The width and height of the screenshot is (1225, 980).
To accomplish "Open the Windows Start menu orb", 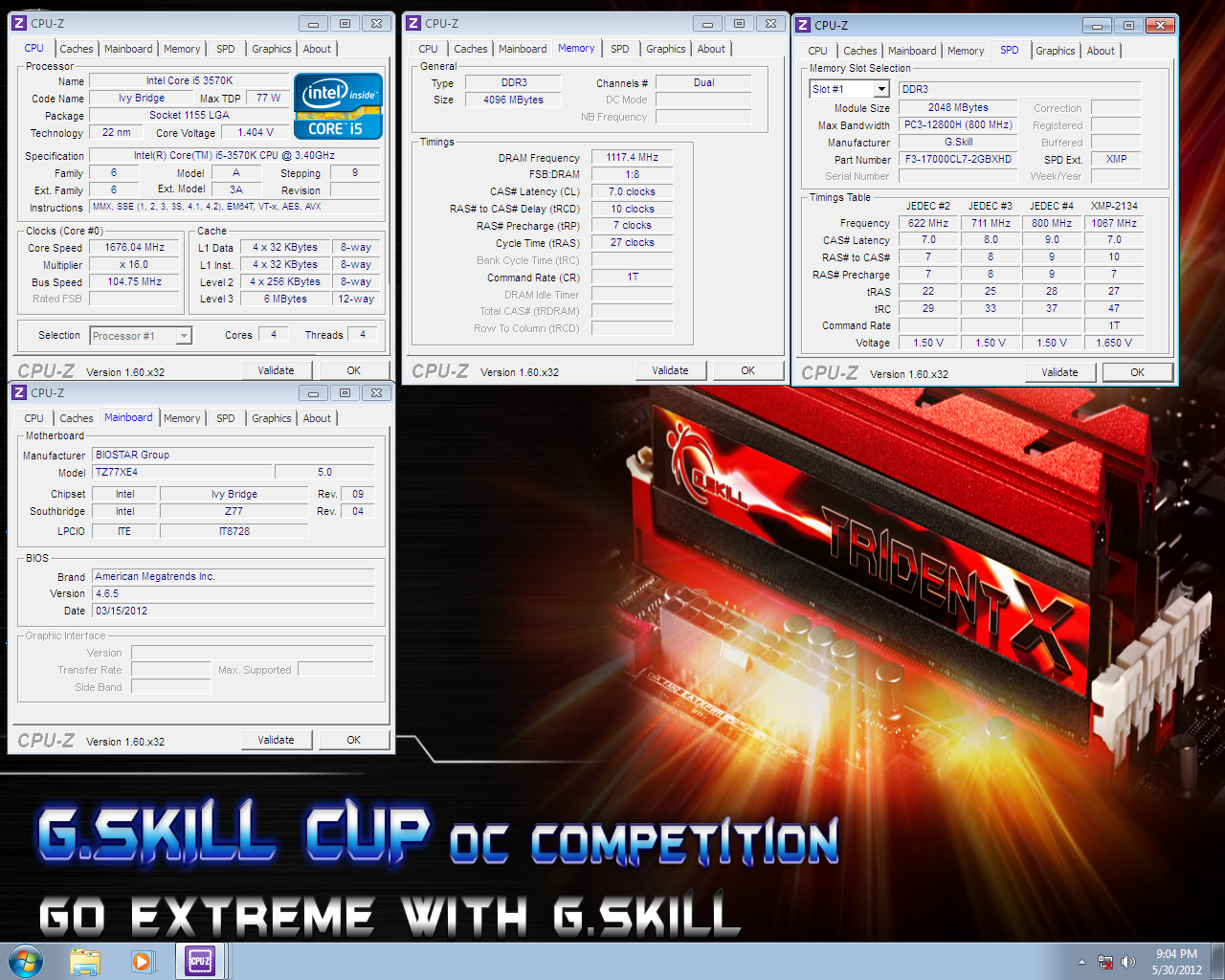I will click(26, 961).
